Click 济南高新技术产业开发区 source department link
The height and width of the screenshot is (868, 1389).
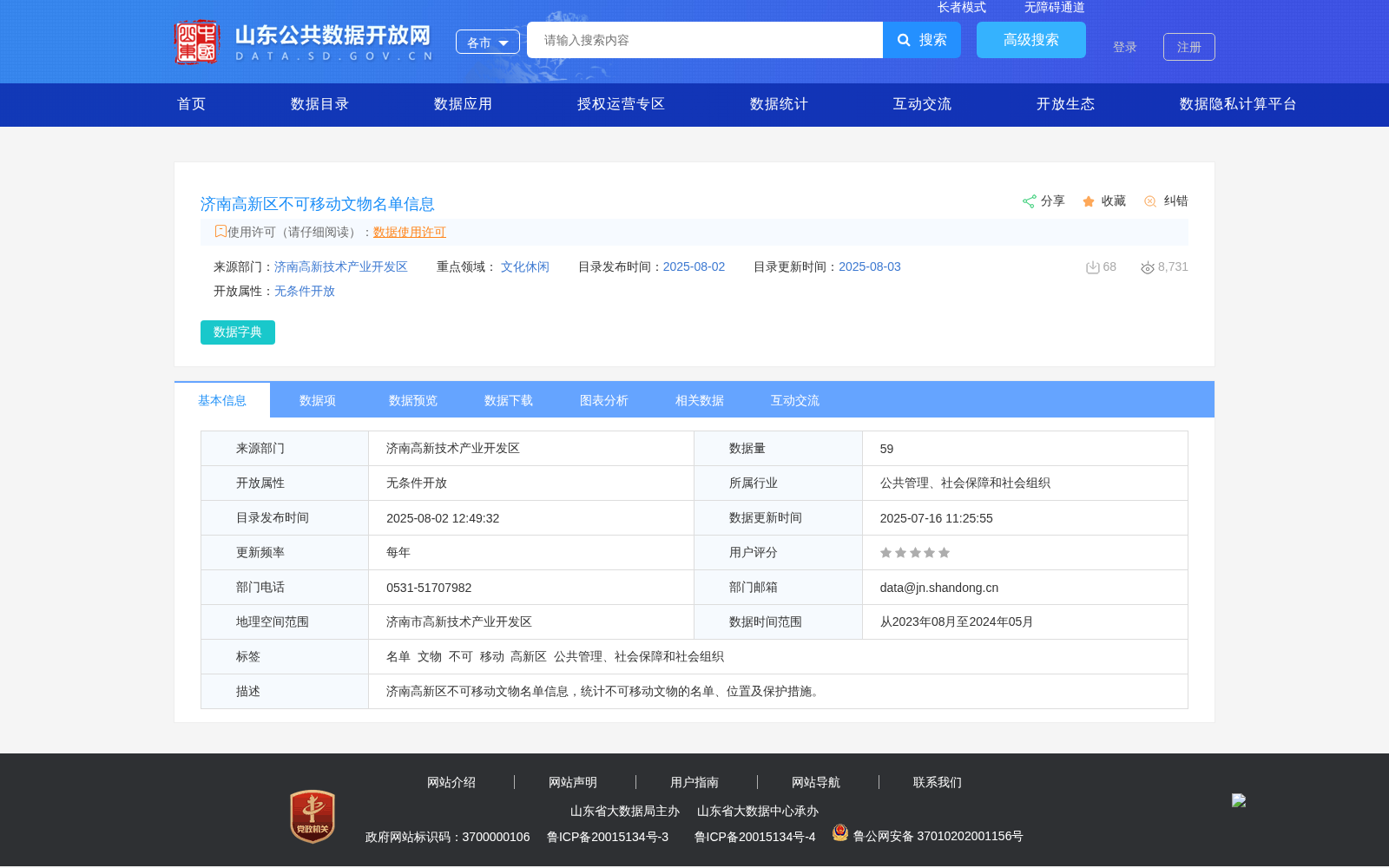(x=341, y=266)
